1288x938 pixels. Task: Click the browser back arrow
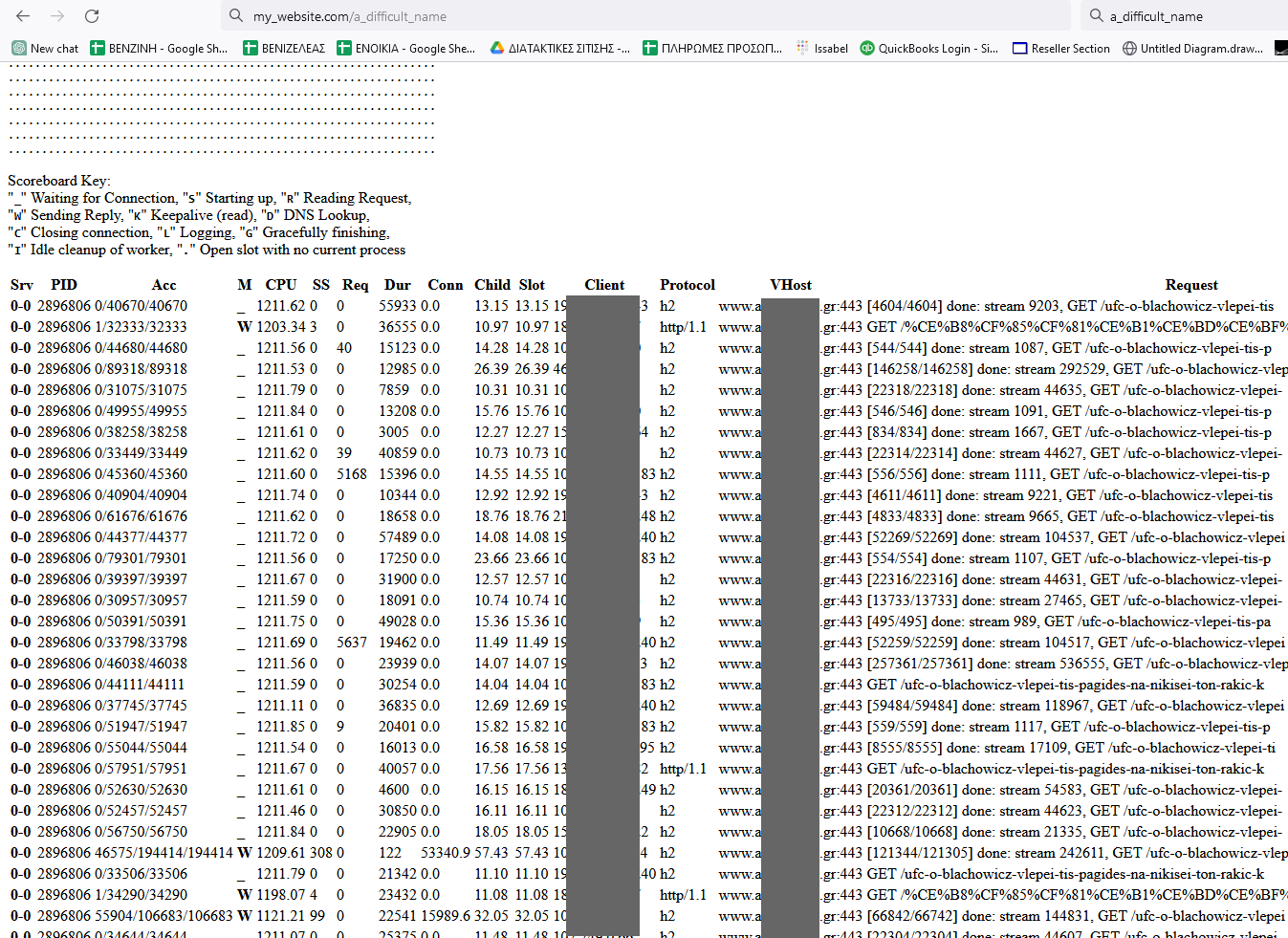pyautogui.click(x=23, y=16)
